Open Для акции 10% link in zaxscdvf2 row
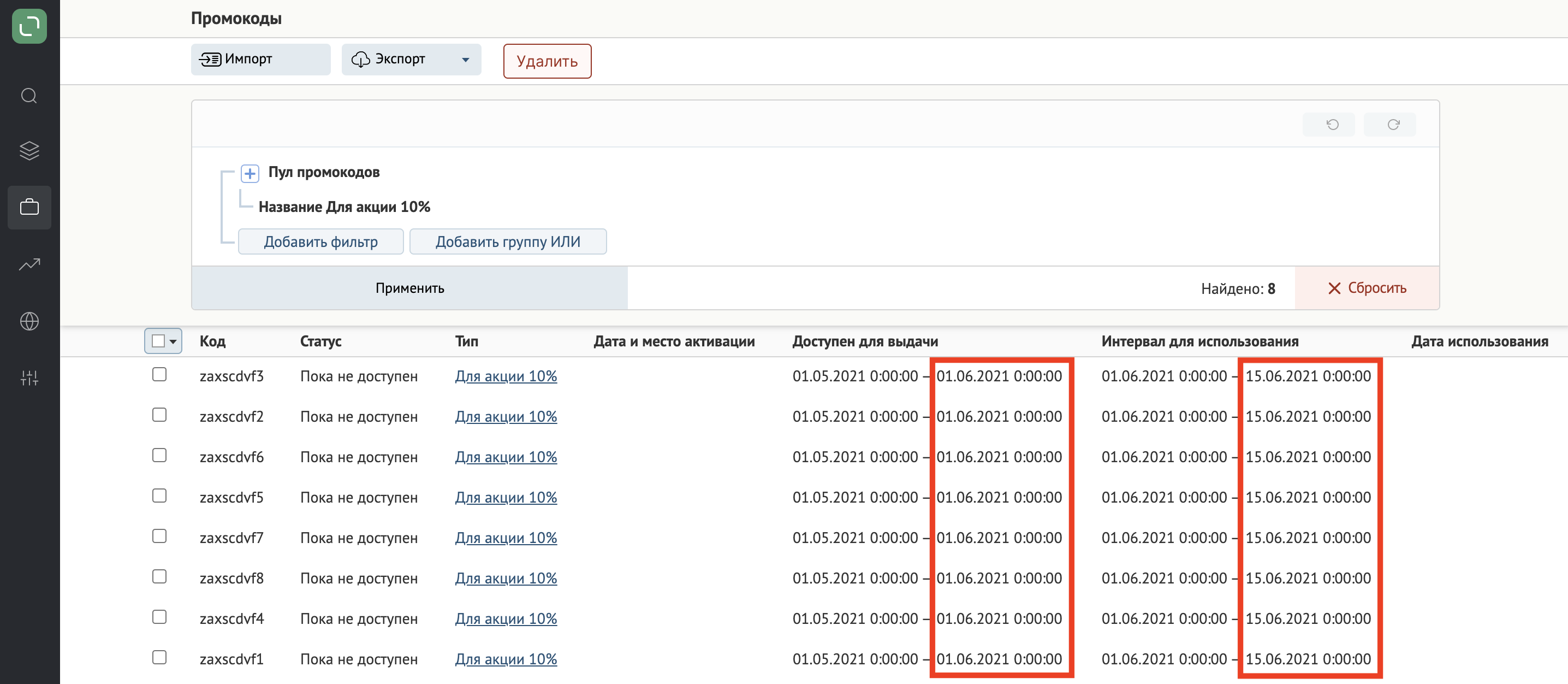1568x684 pixels. pos(506,417)
